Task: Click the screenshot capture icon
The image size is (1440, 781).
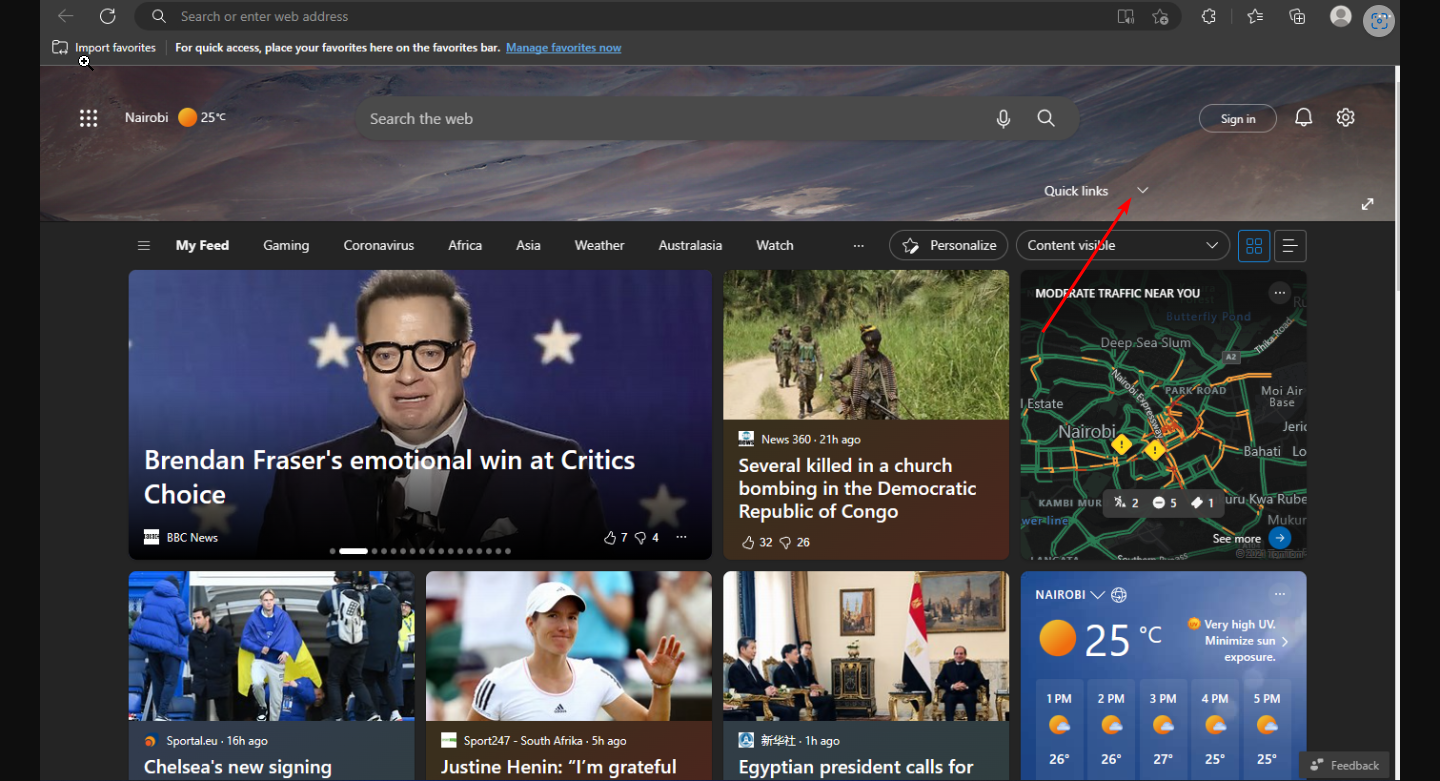Action: coord(1379,20)
